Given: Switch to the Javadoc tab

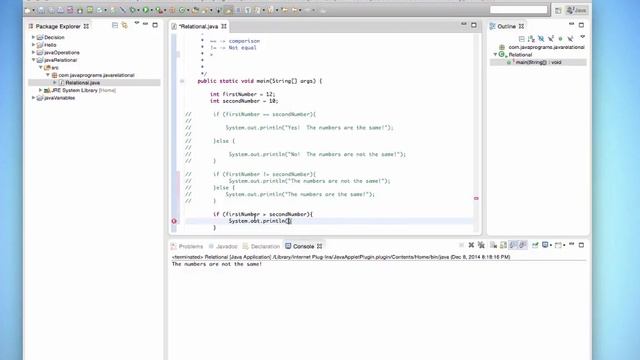Looking at the screenshot, I should click(x=223, y=246).
